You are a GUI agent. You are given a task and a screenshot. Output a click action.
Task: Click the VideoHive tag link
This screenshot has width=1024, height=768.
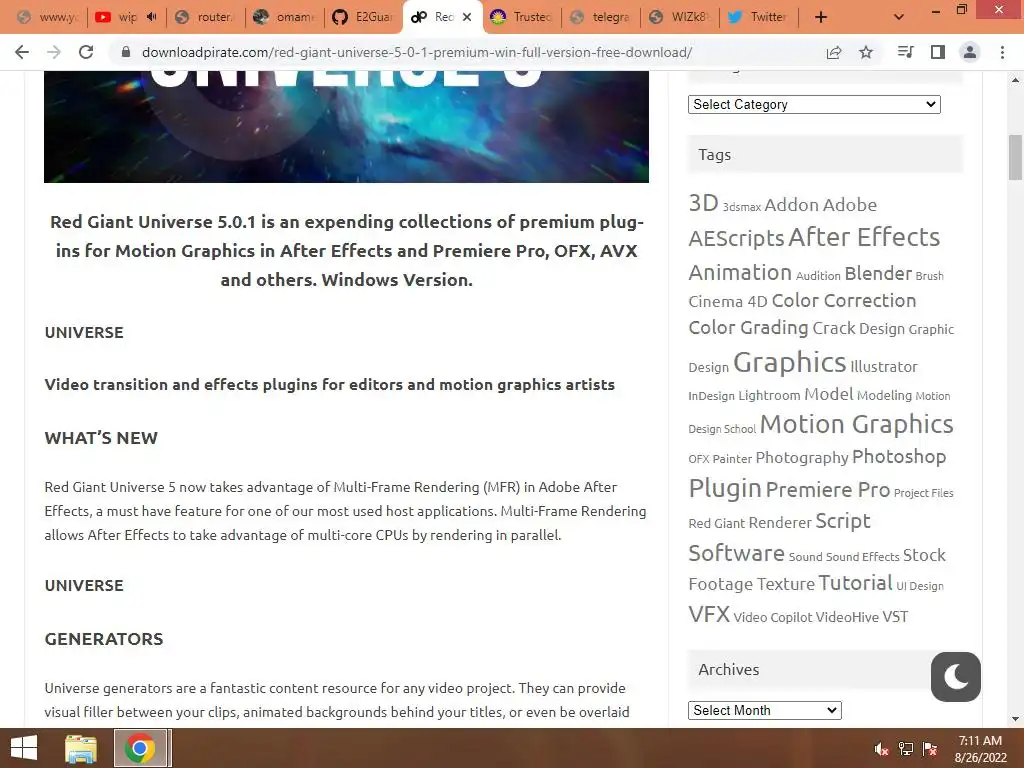point(847,616)
